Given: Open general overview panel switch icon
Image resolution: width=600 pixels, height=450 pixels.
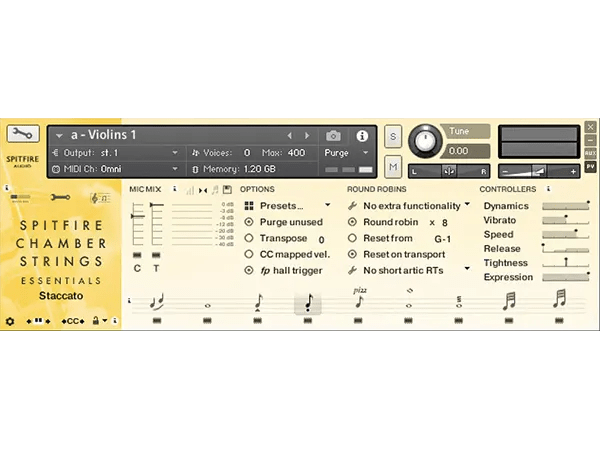Looking at the screenshot, I should pos(20,198).
